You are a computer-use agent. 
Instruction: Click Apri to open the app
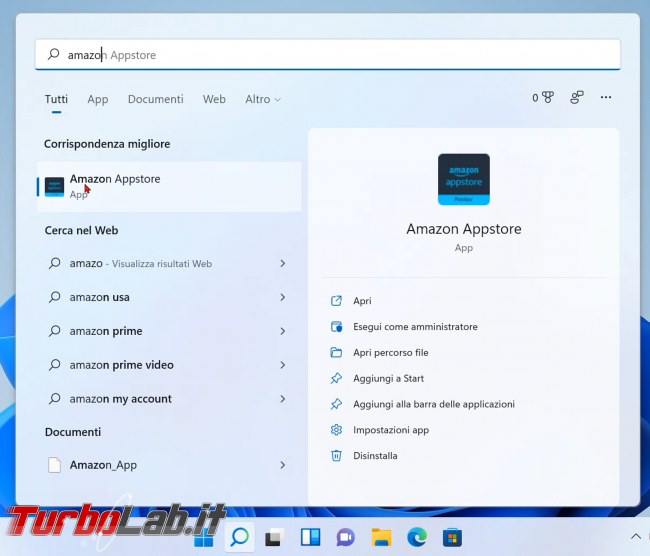[x=362, y=301]
